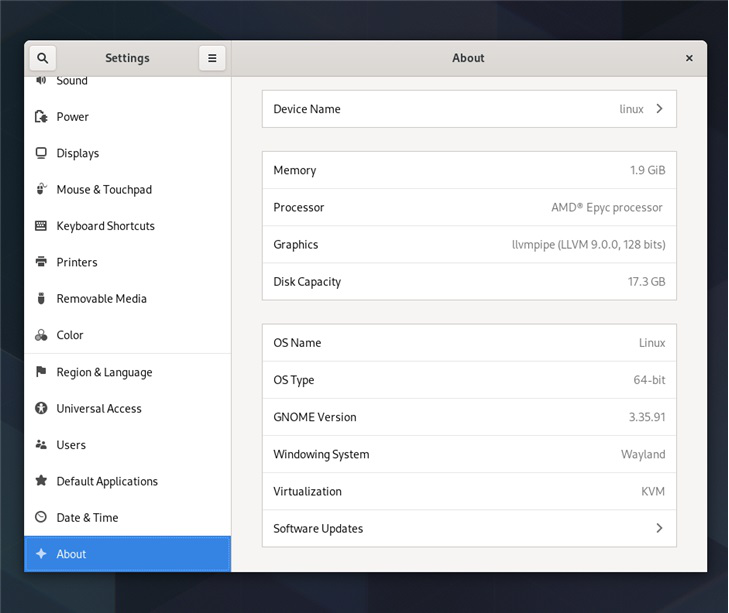Click the Disk Capacity value 17.3 GB
729x613 pixels.
pyautogui.click(x=646, y=281)
